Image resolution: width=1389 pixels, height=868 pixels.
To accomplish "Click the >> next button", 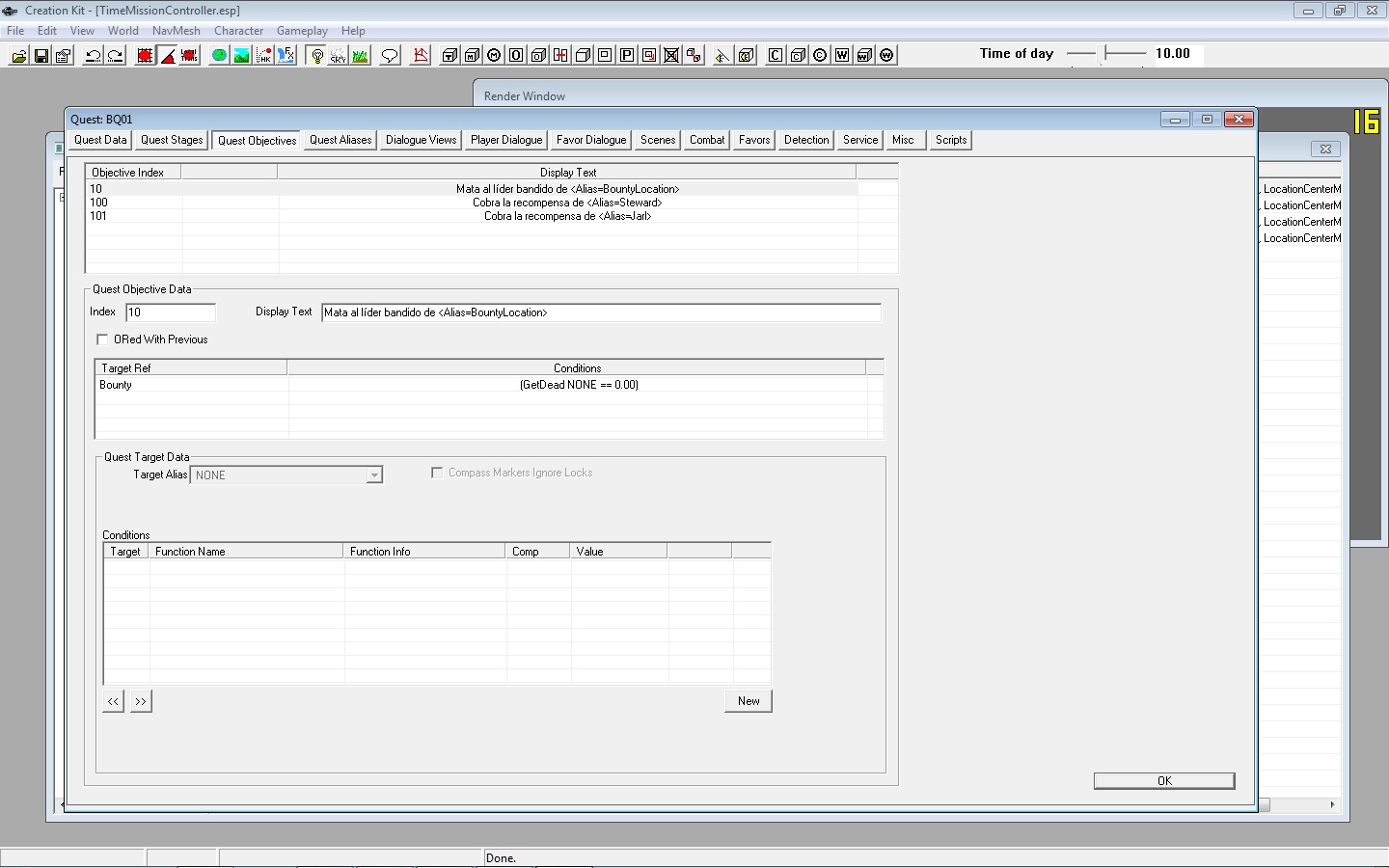I will (141, 701).
